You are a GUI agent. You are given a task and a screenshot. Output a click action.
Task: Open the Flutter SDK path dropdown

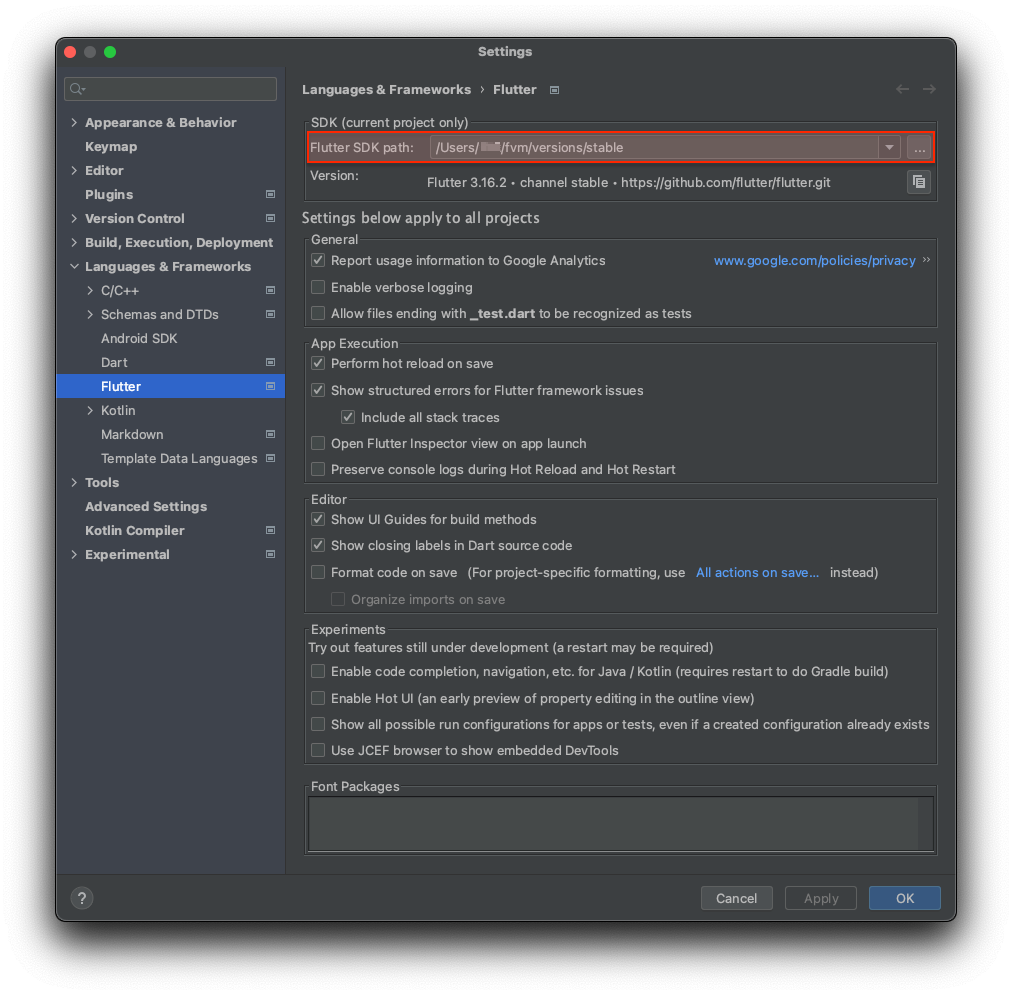(x=888, y=147)
